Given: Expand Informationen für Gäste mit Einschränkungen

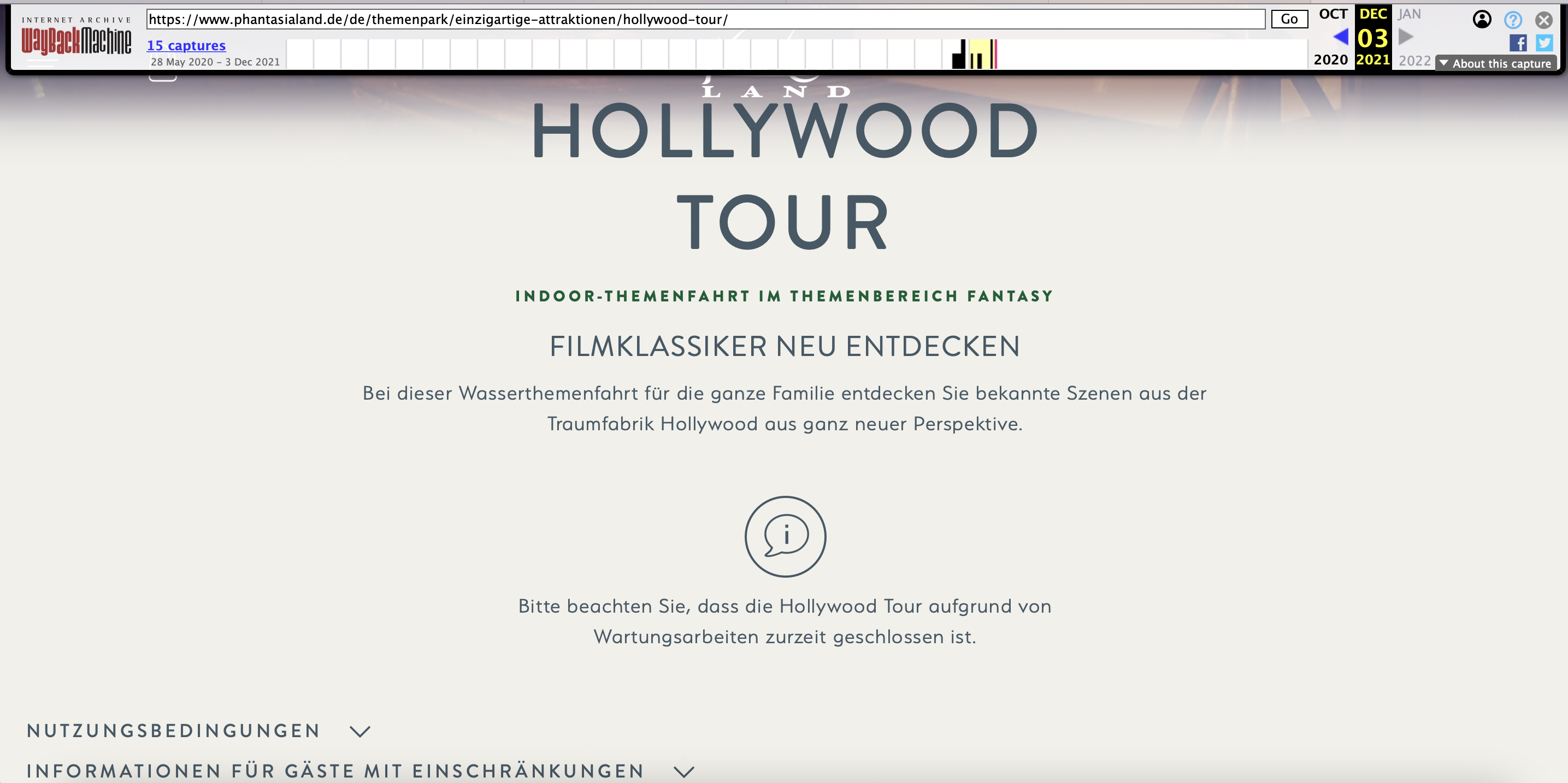Looking at the screenshot, I should [361, 771].
